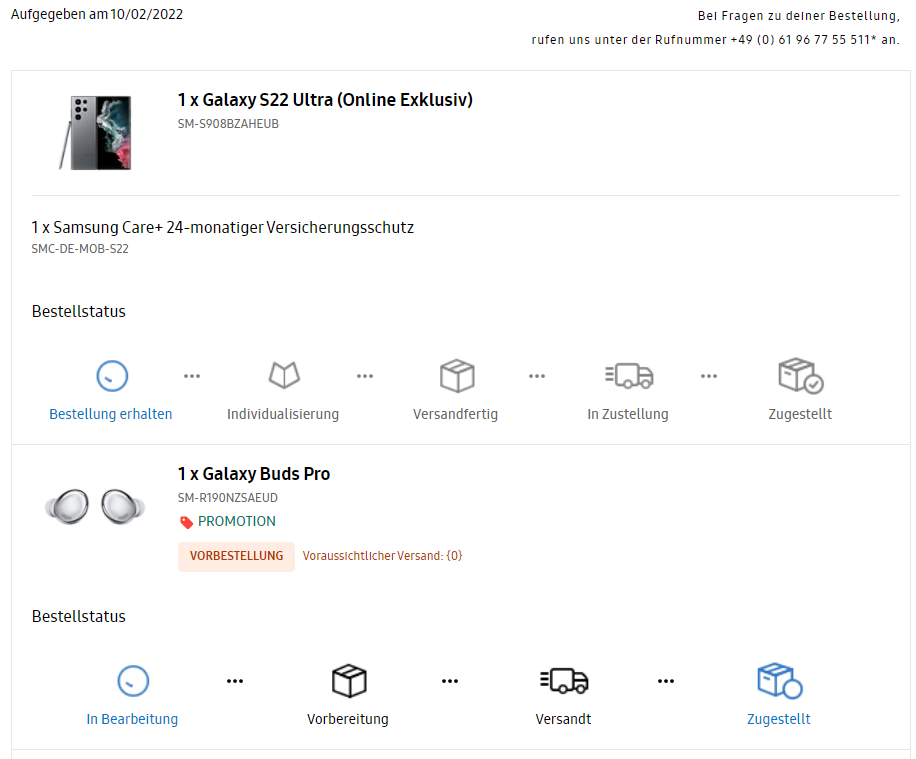Click the Bestellstatus heading above In Bearbeitung
The width and height of the screenshot is (916, 759).
(x=79, y=616)
